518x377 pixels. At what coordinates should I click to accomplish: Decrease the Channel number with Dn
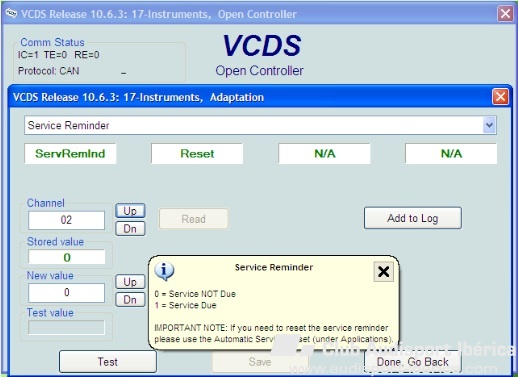pyautogui.click(x=130, y=229)
